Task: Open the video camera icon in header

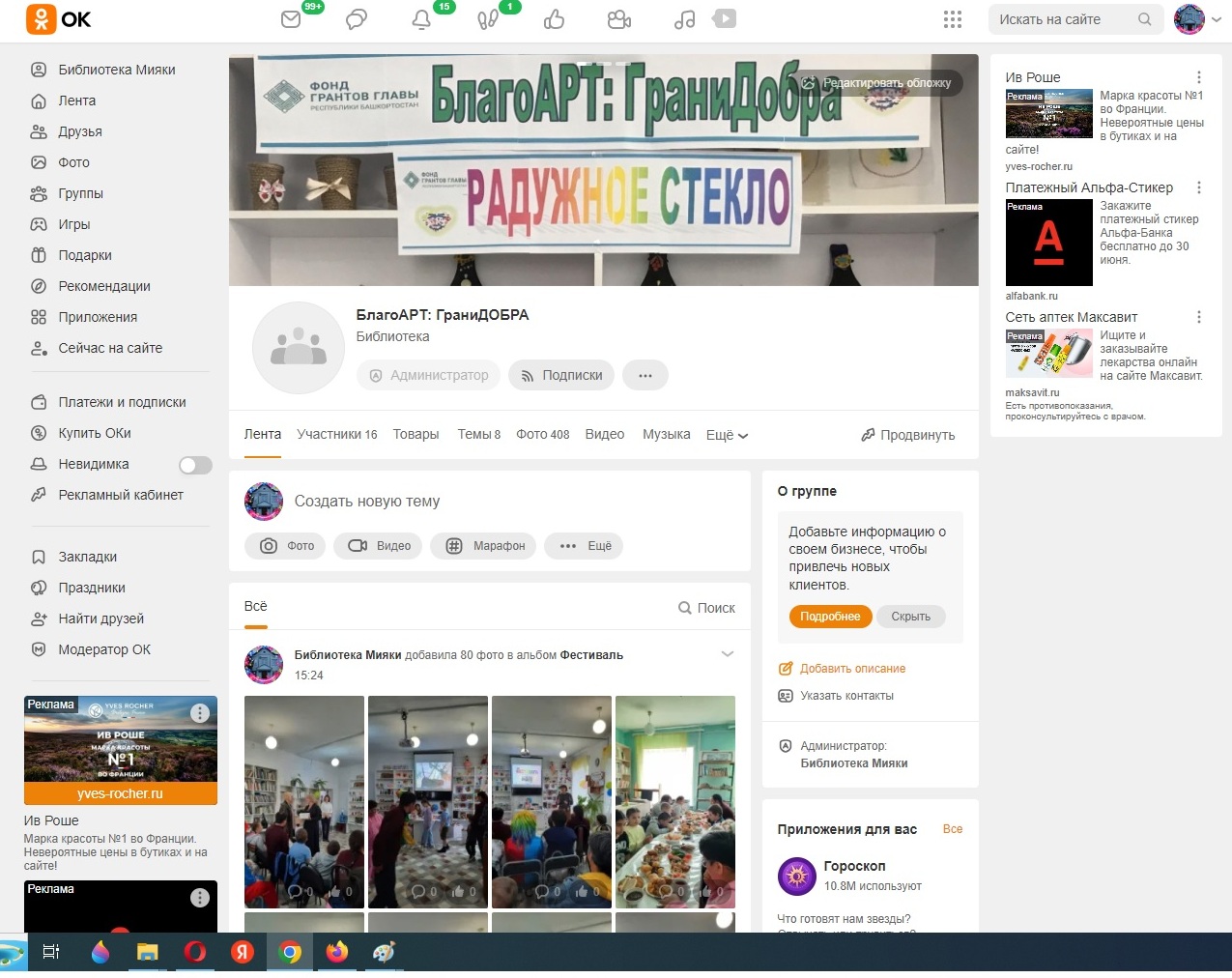Action: (618, 19)
